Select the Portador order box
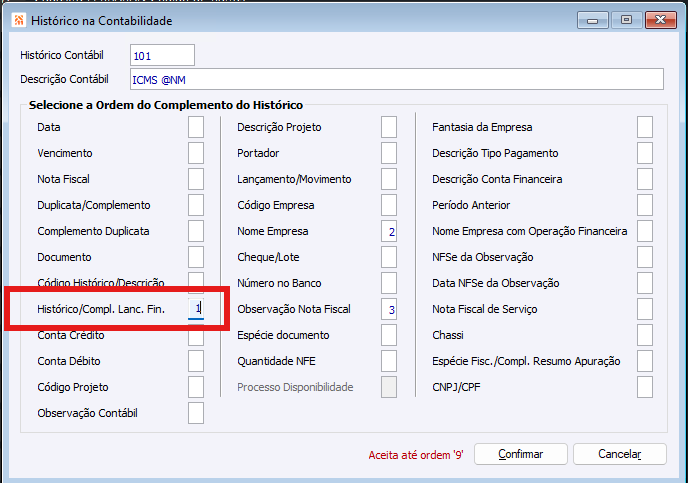Image resolution: width=688 pixels, height=483 pixels. tap(389, 153)
